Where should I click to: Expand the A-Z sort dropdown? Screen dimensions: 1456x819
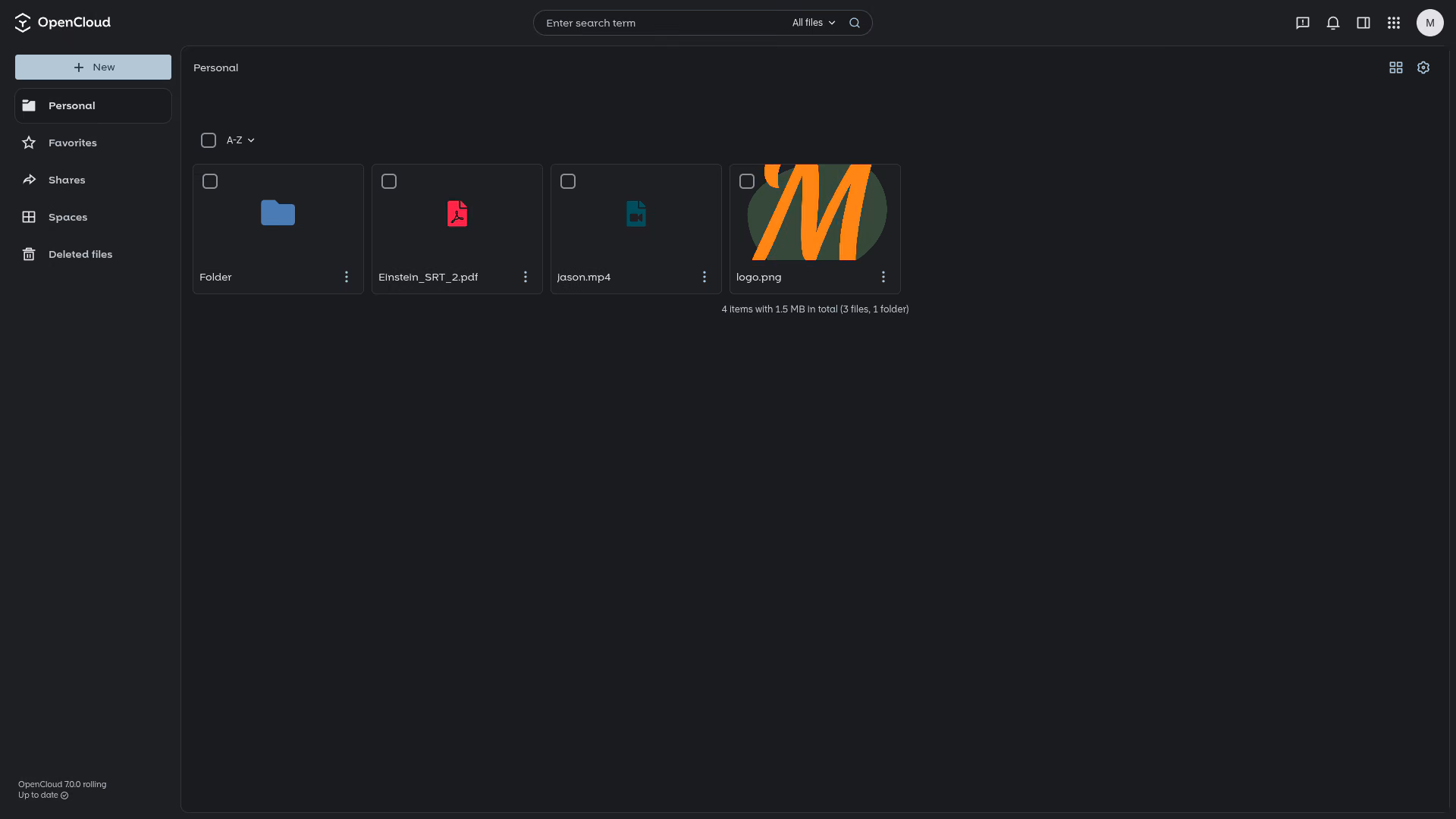click(240, 140)
